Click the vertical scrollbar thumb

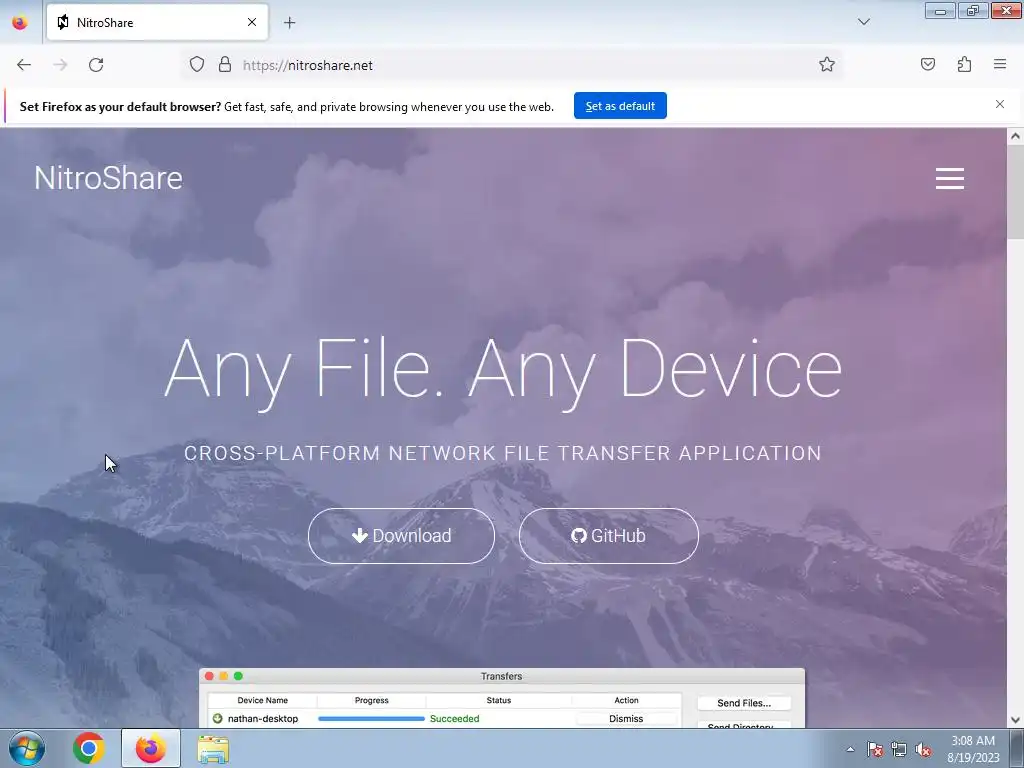point(1015,192)
